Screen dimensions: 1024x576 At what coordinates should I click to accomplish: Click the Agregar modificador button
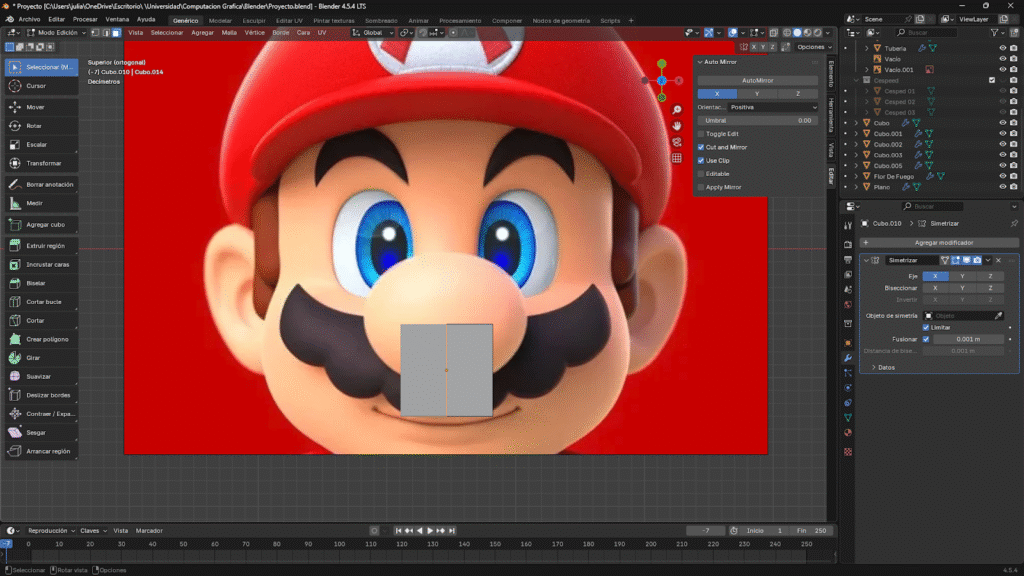pyautogui.click(x=943, y=243)
